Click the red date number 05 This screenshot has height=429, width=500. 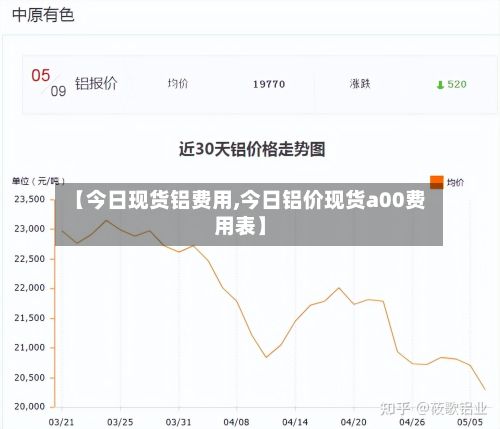point(41,75)
